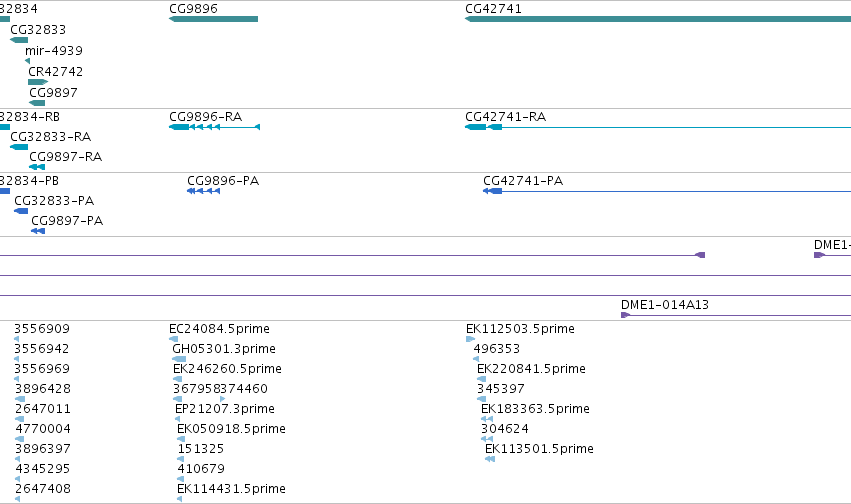Click the GH05301.3prime EST glyph
This screenshot has width=851, height=504.
(x=179, y=359)
